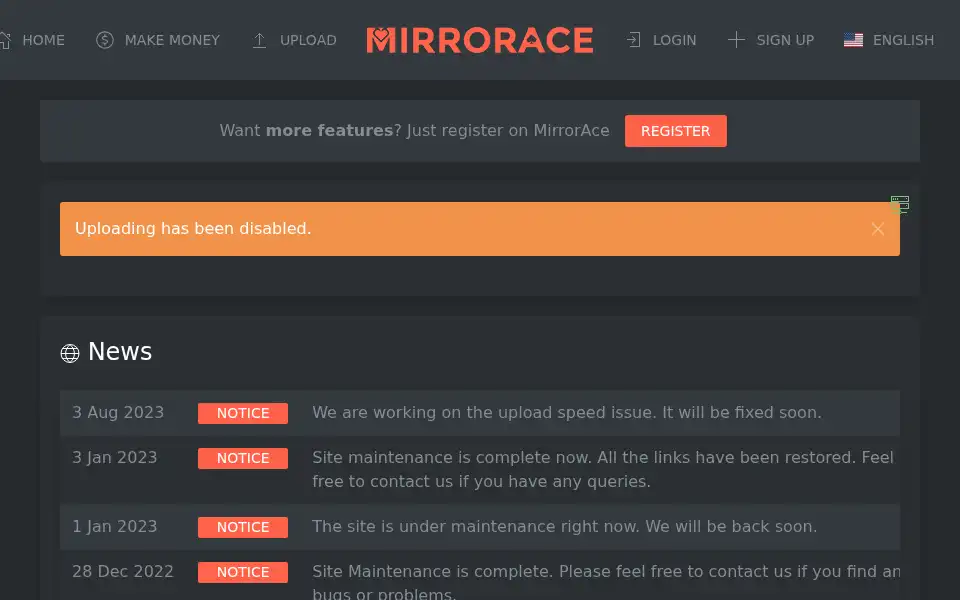Image resolution: width=960 pixels, height=600 pixels.
Task: Click the plus Sign Up icon
Action: click(x=736, y=40)
